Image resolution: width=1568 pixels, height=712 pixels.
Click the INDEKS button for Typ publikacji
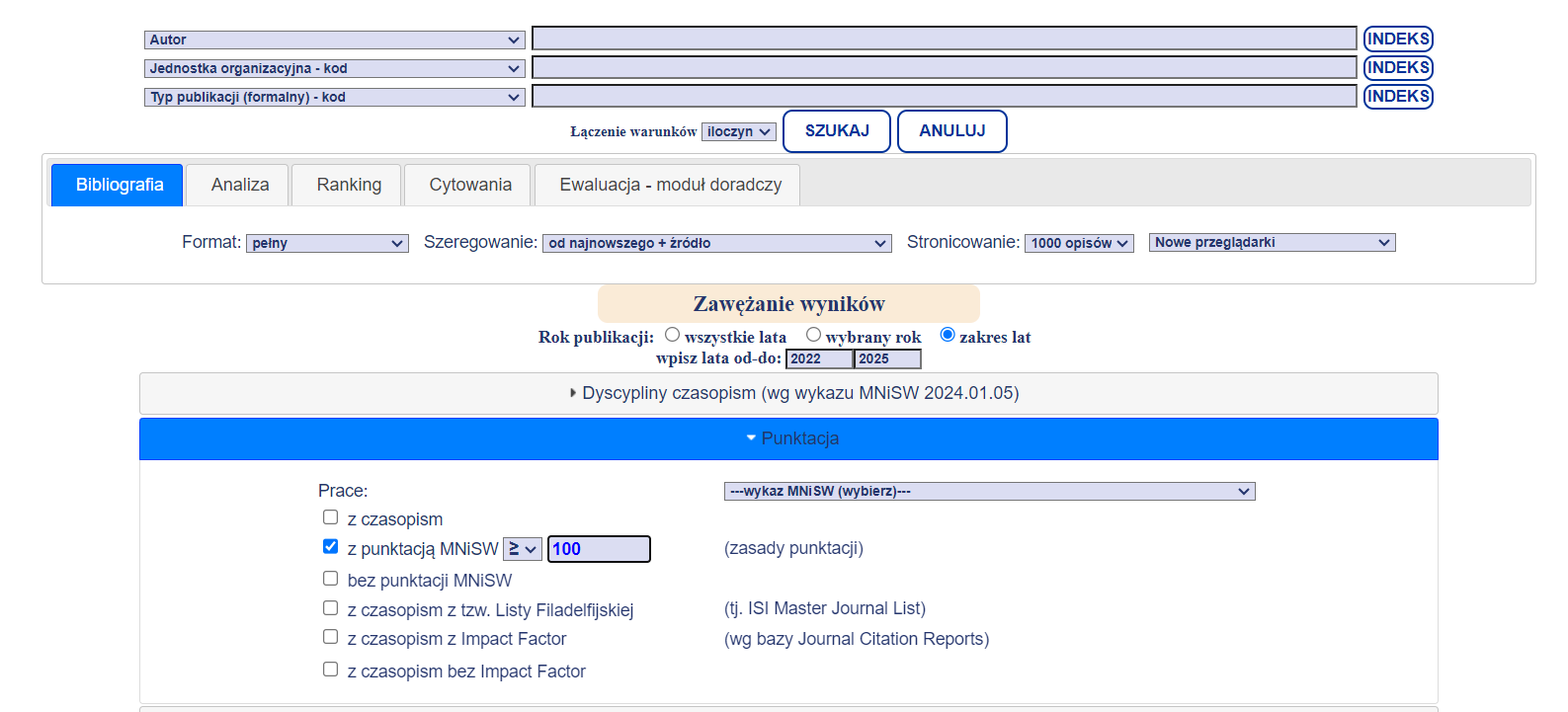1397,97
